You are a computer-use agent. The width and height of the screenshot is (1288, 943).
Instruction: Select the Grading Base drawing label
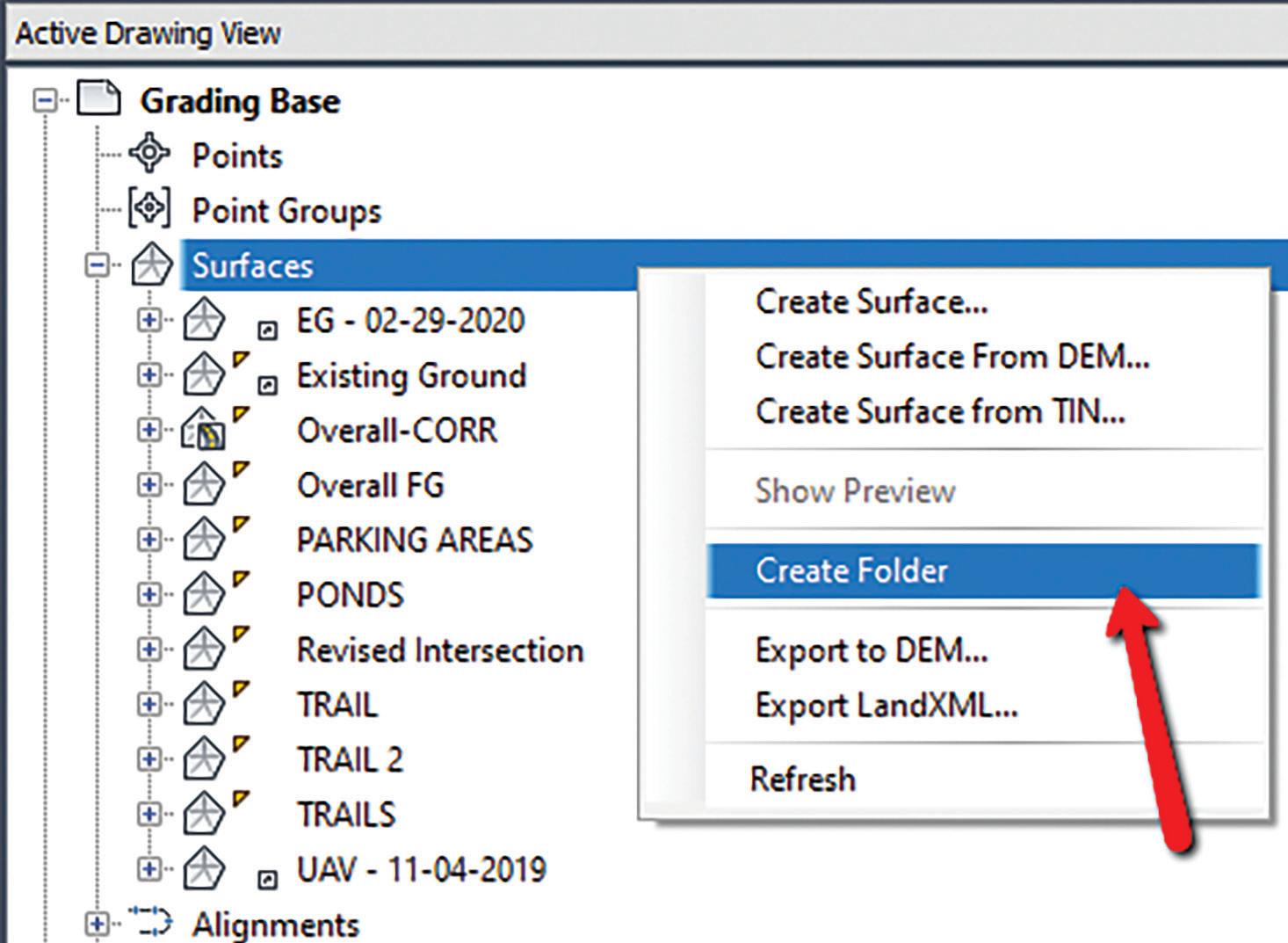click(x=240, y=101)
